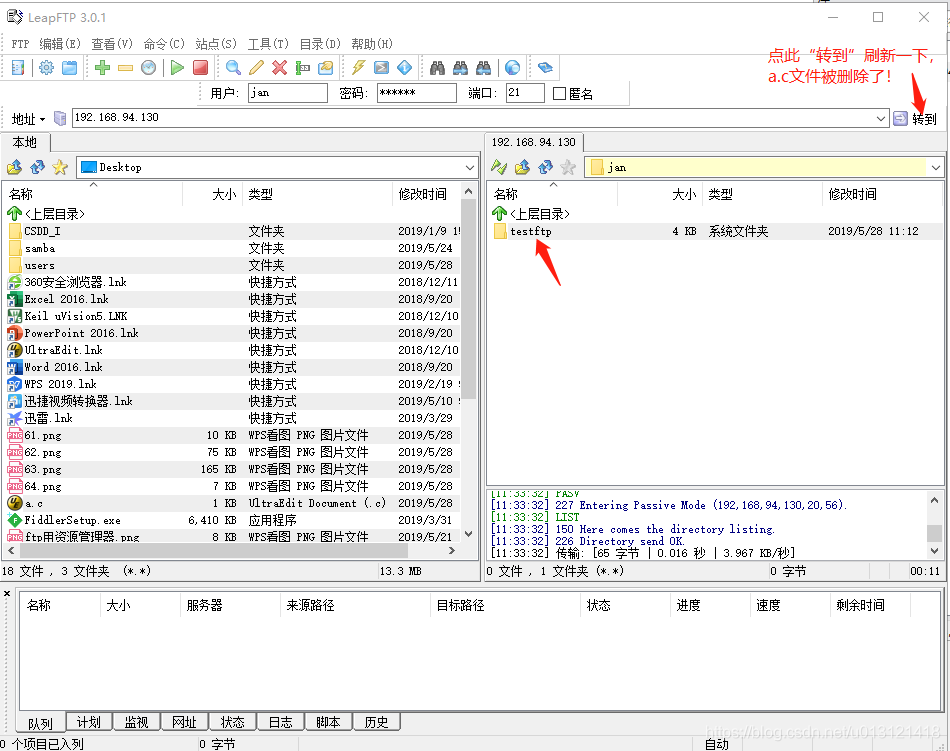The width and height of the screenshot is (950, 751).
Task: Switch to the 计划 bottom tab
Action: pyautogui.click(x=88, y=722)
